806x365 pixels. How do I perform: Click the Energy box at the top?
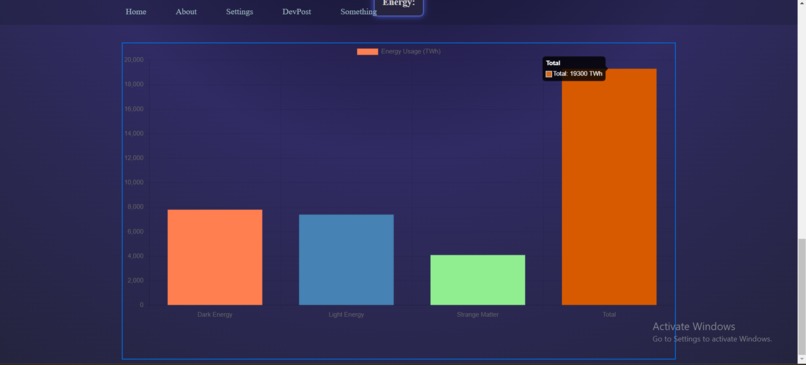(399, 7)
